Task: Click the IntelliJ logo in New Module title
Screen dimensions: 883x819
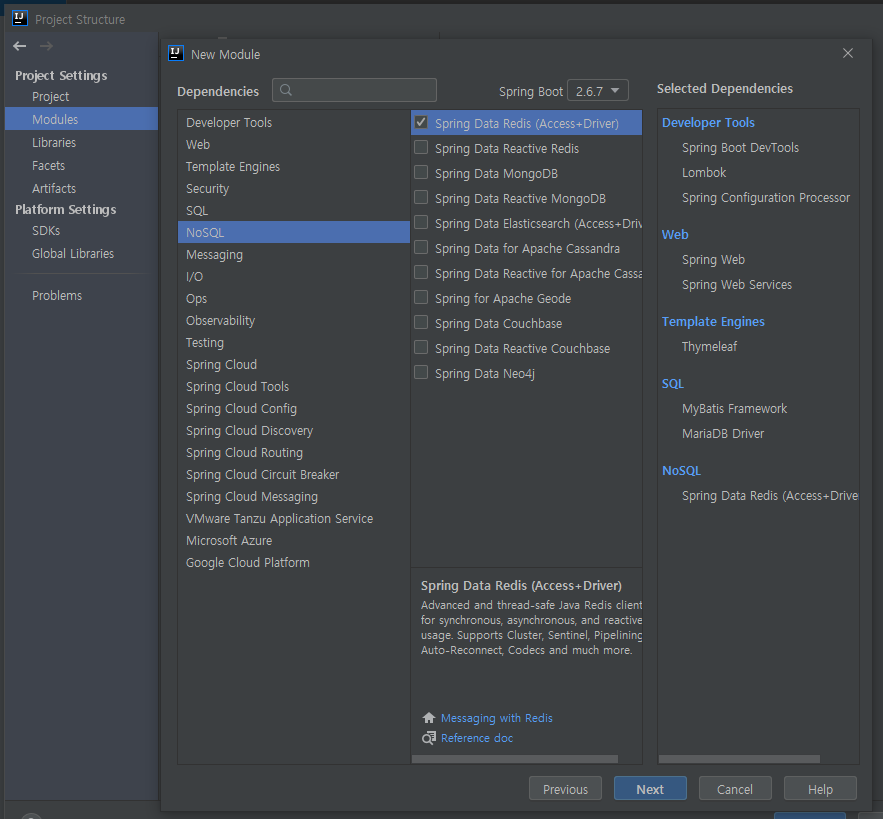Action: (176, 54)
